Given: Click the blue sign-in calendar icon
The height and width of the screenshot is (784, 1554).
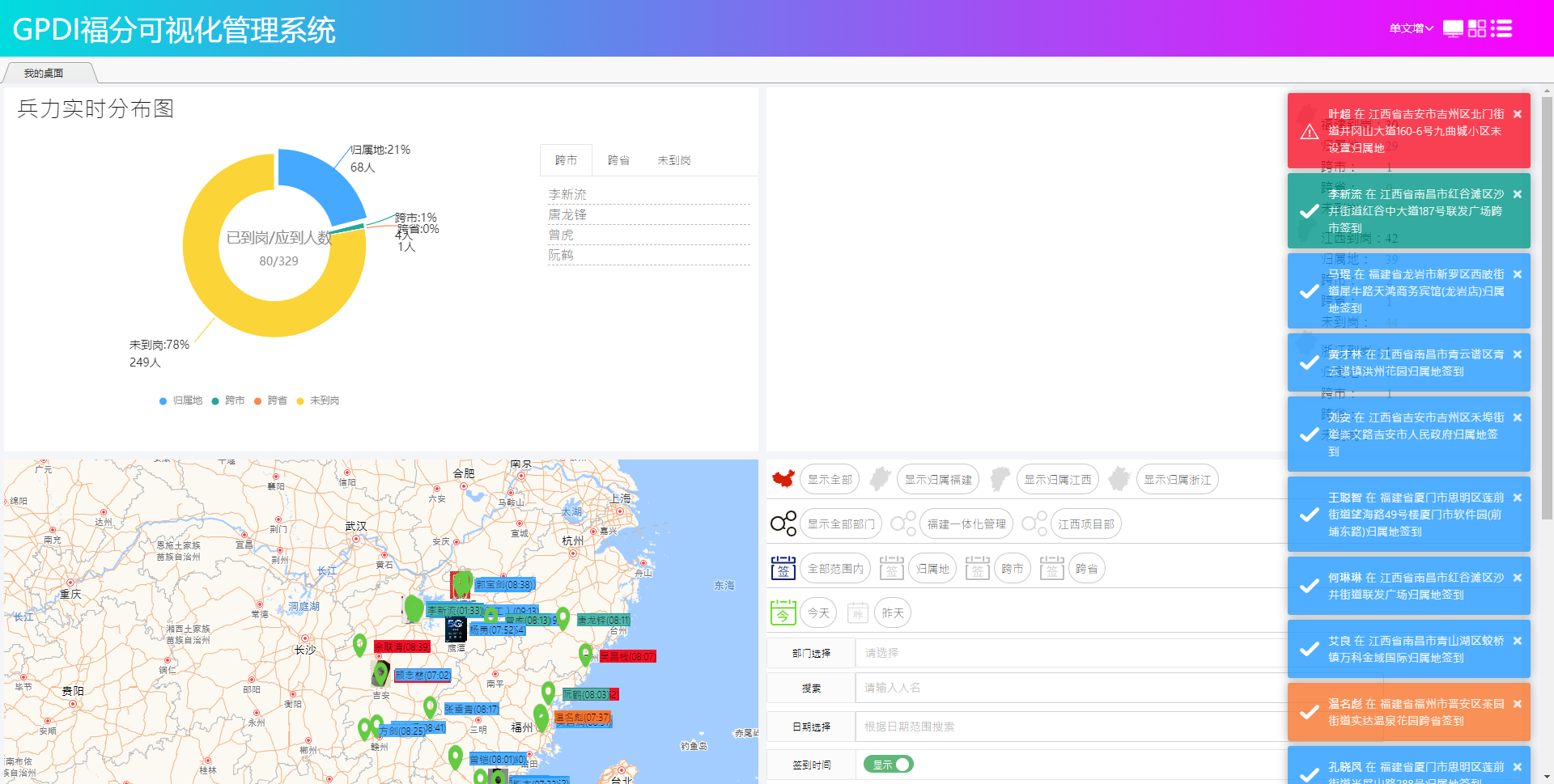Looking at the screenshot, I should click(x=783, y=568).
